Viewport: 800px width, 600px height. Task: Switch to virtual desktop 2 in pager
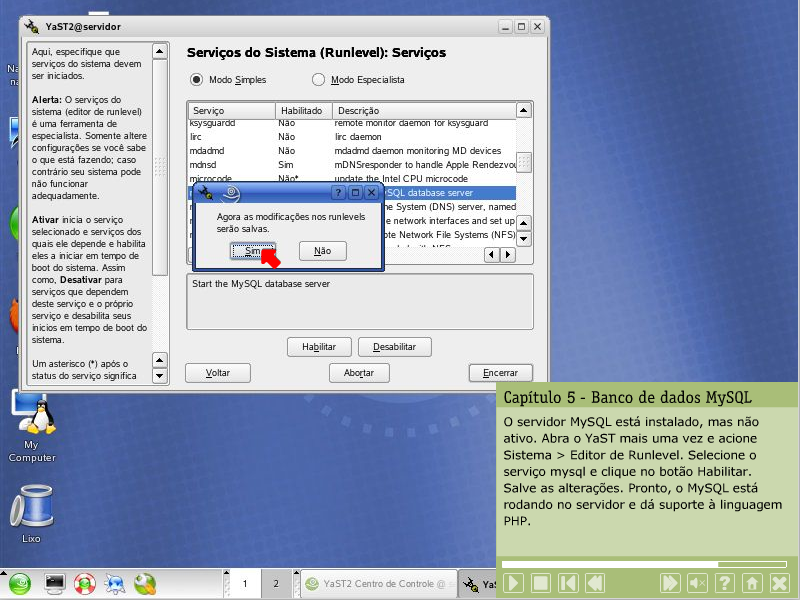[276, 583]
